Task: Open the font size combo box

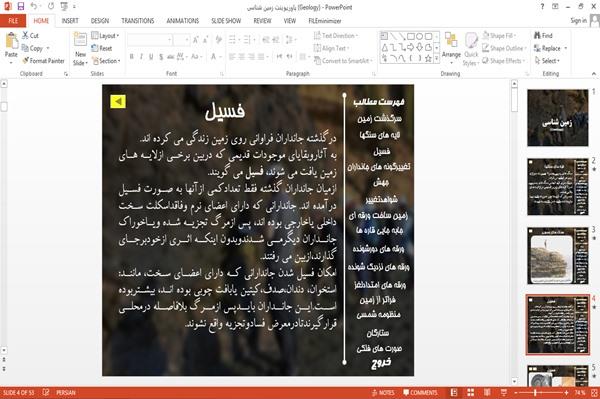Action: (x=181, y=40)
